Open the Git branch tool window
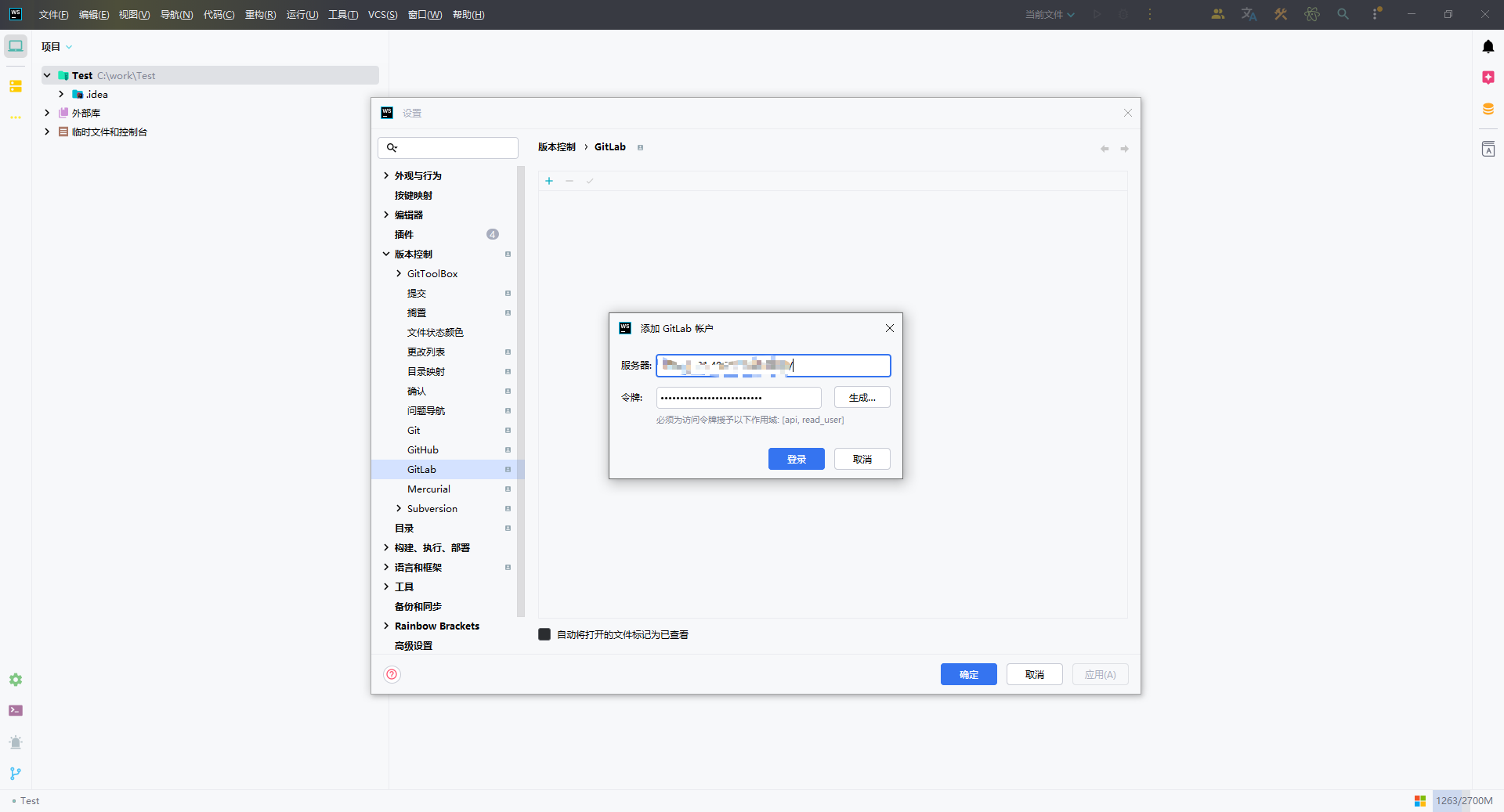1504x812 pixels. (x=16, y=774)
